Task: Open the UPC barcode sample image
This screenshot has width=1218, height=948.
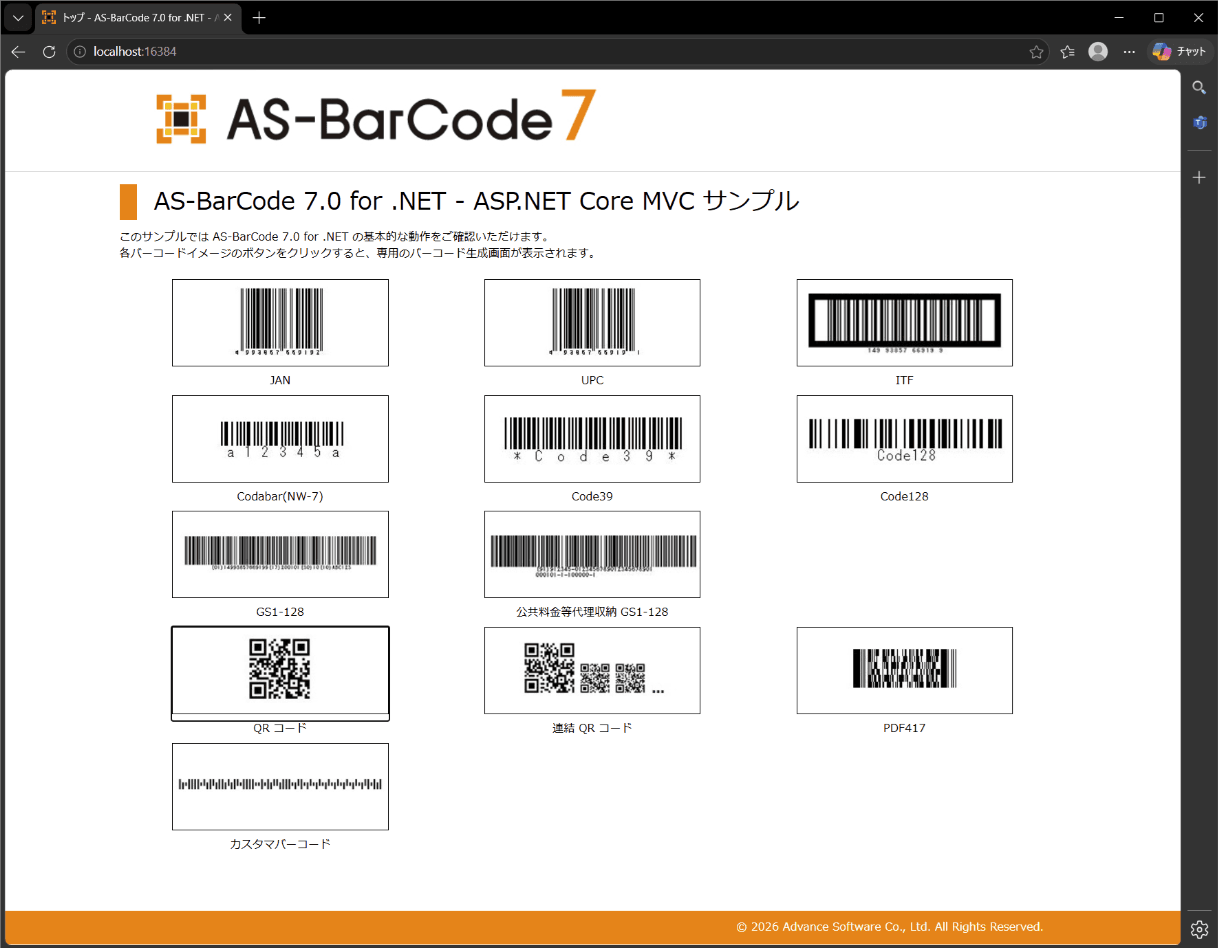Action: point(592,323)
